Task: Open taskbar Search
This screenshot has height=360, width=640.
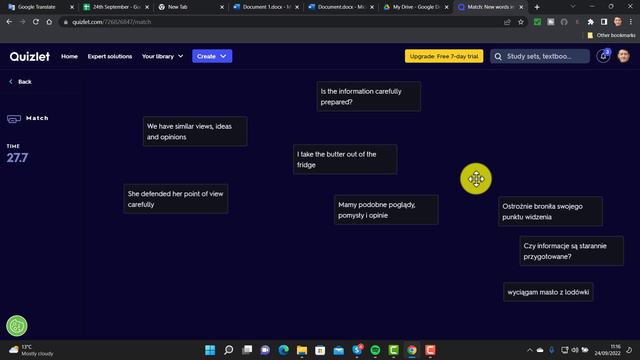Action: click(x=229, y=350)
